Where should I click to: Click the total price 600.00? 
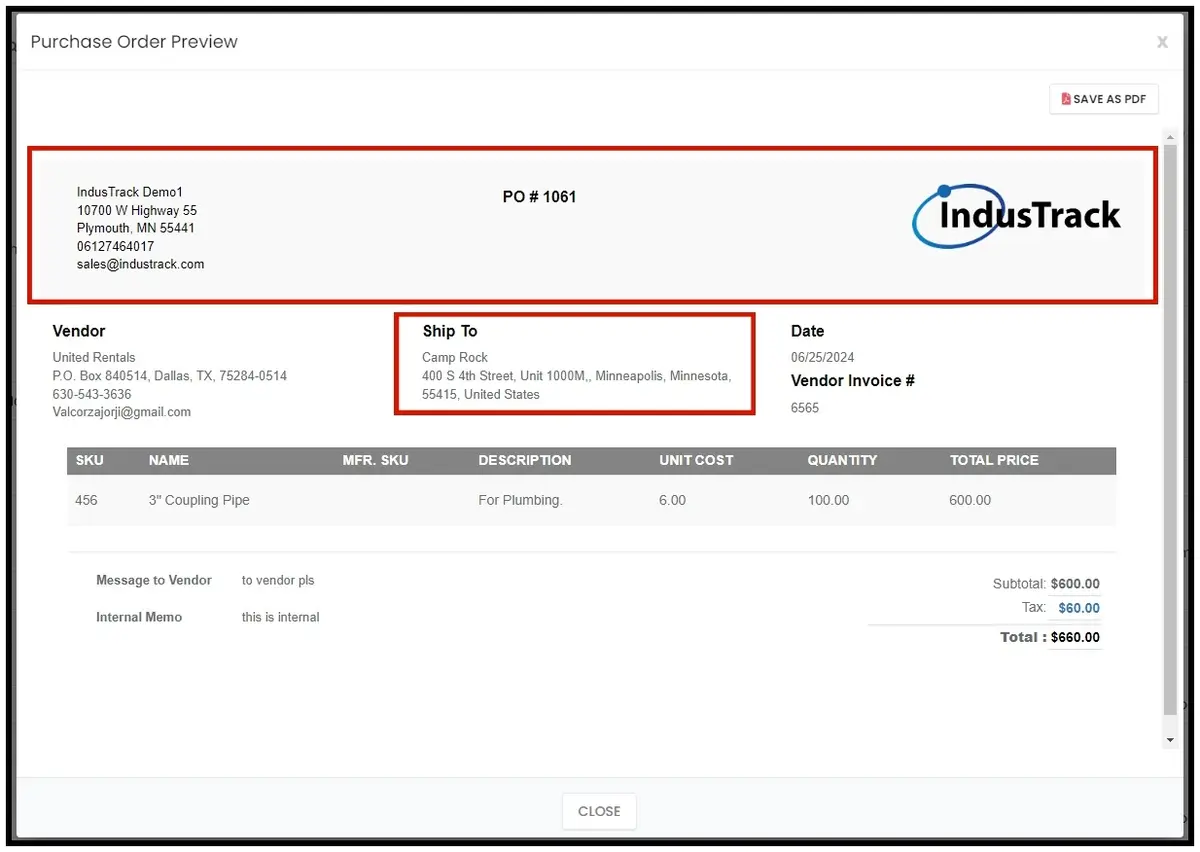point(970,500)
